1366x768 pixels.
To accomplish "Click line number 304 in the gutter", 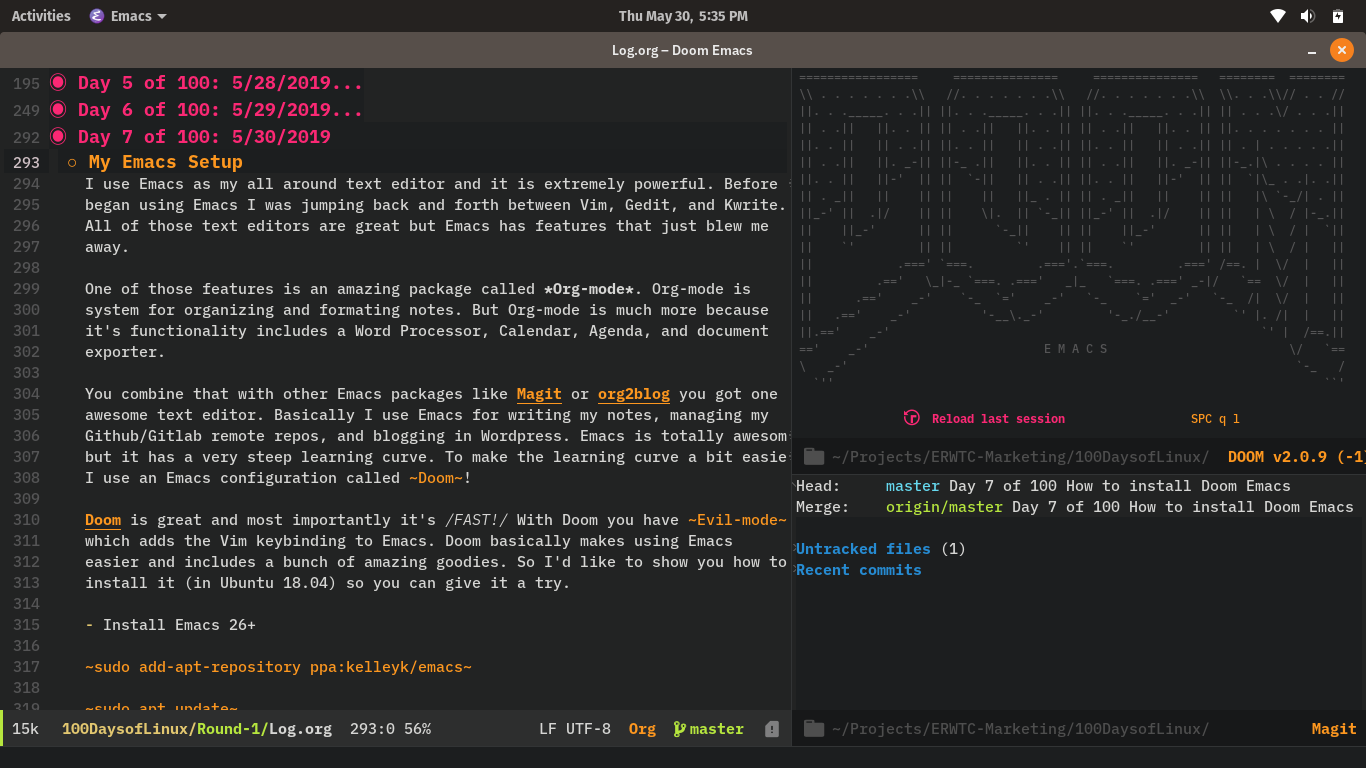I will pyautogui.click(x=27, y=394).
